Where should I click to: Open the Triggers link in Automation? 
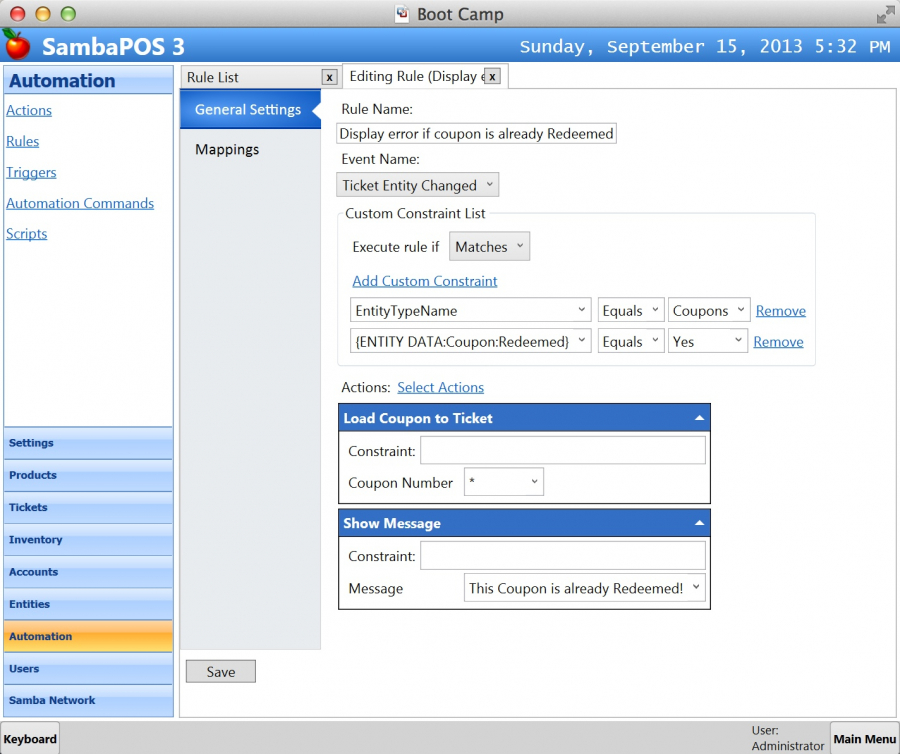click(31, 172)
